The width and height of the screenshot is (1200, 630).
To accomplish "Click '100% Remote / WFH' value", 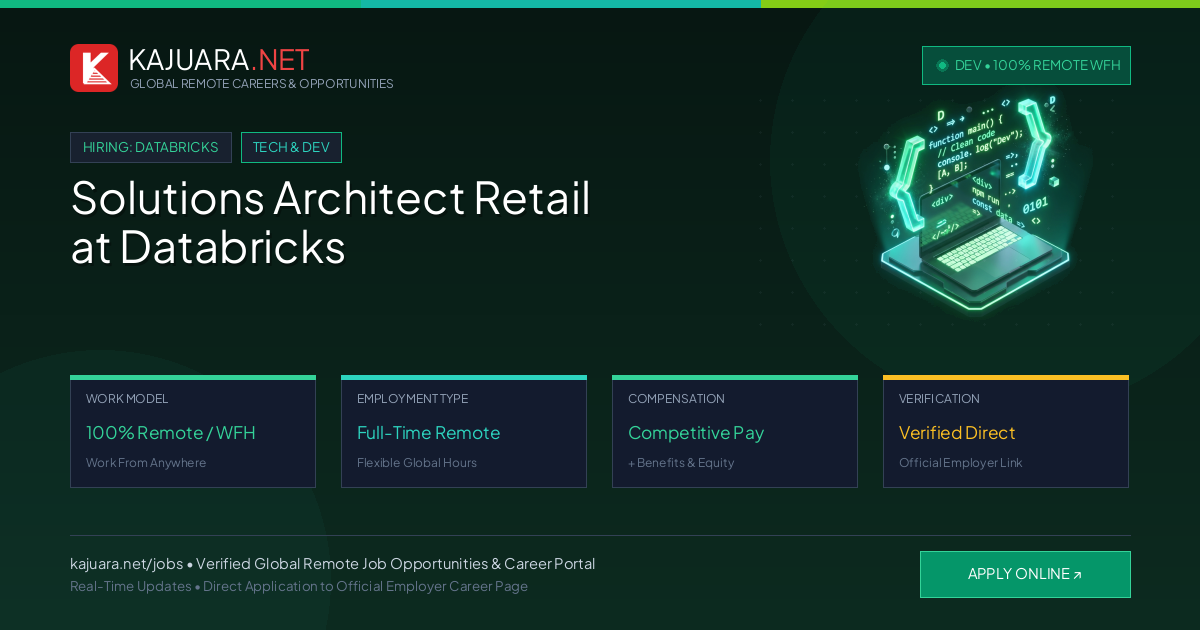I will [171, 433].
